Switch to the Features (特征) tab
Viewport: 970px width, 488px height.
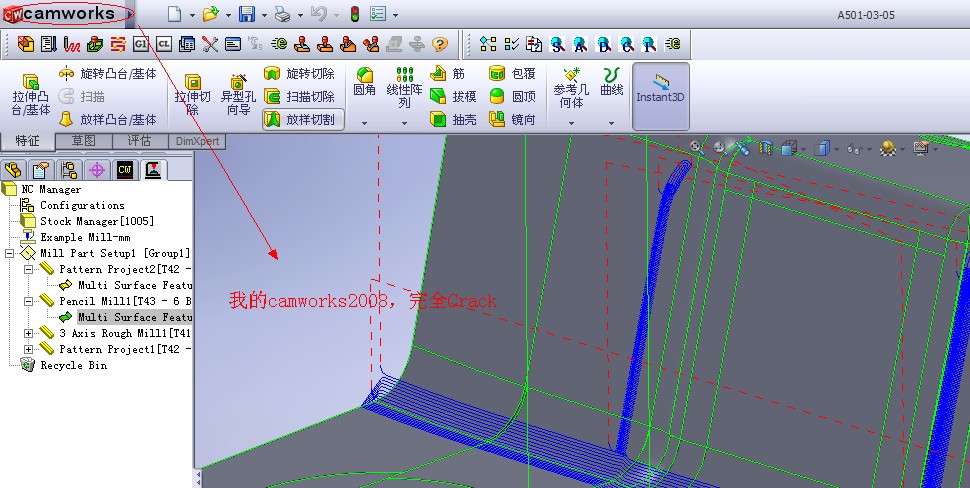pos(27,141)
